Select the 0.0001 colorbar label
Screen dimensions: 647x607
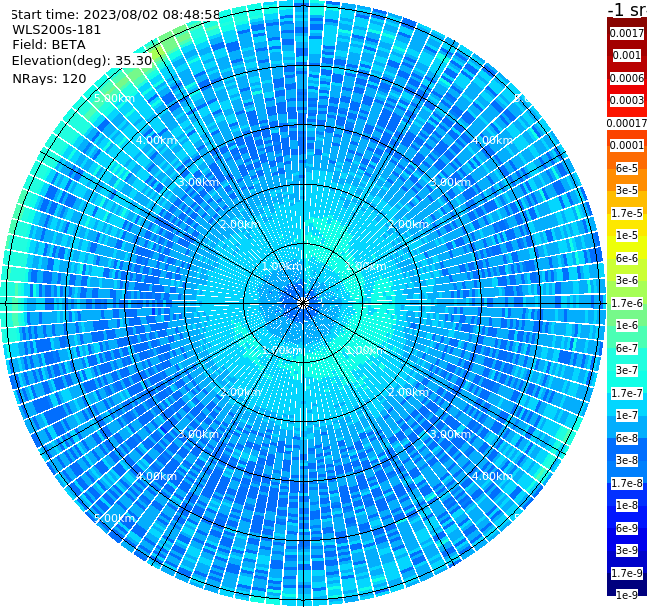627,145
